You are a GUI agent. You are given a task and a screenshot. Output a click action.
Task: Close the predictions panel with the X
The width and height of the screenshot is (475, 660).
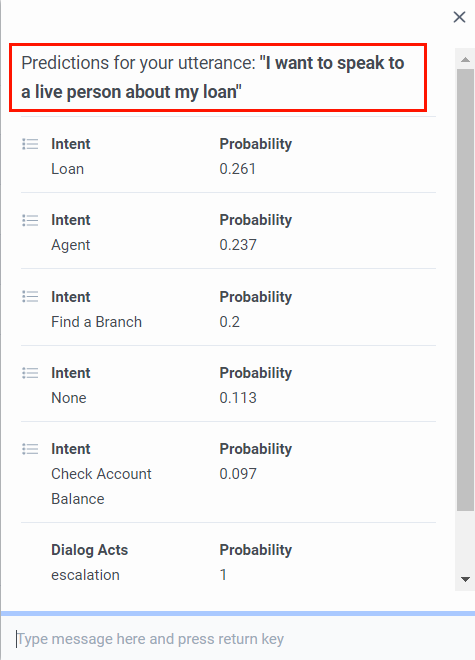459,17
